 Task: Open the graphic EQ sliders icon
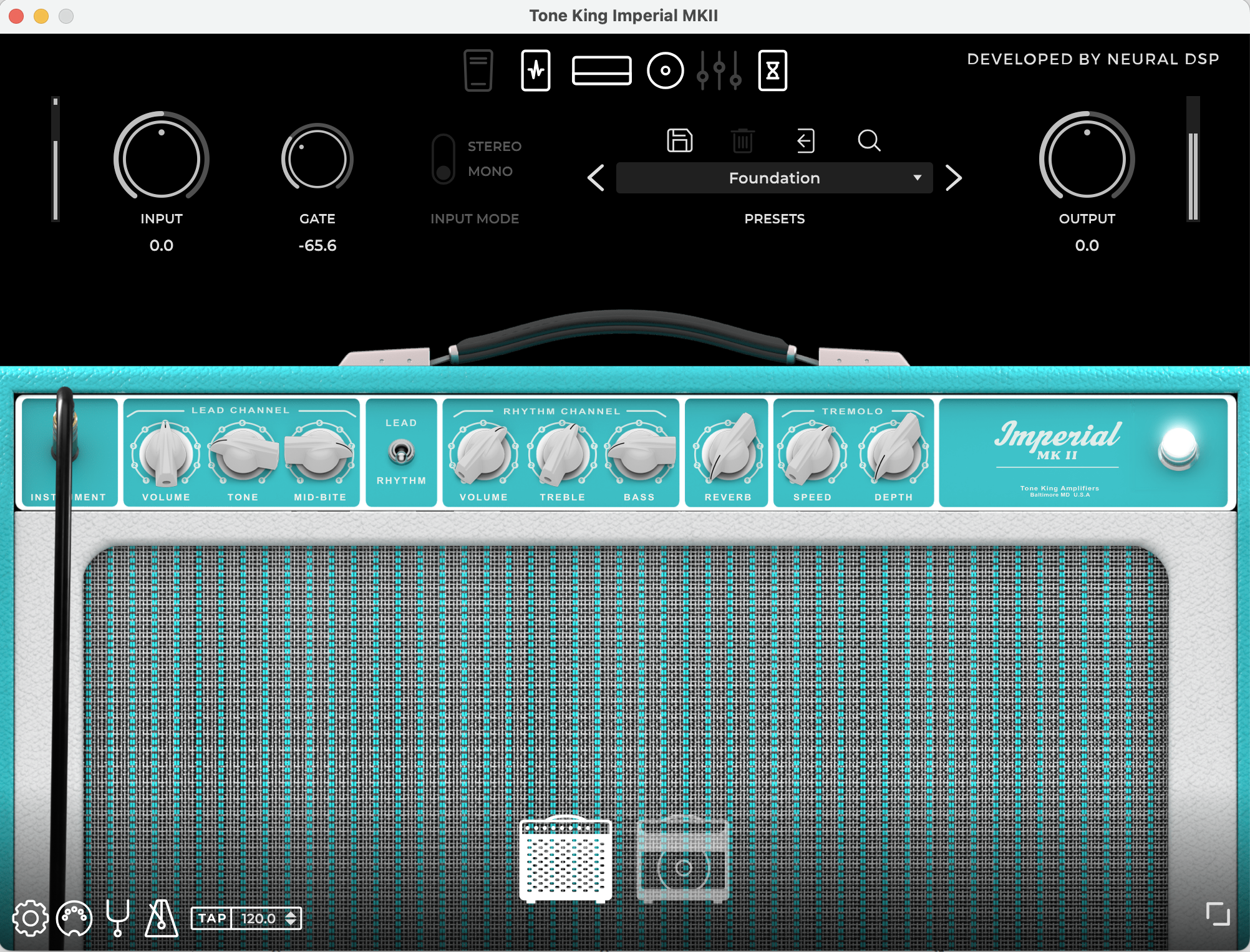point(719,70)
